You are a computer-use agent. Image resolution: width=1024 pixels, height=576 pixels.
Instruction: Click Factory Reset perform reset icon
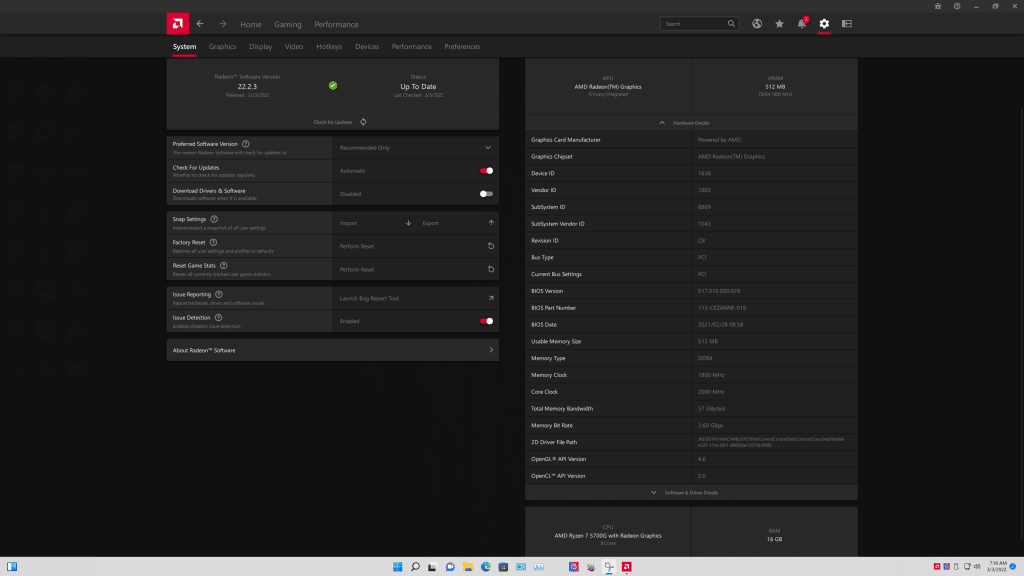click(x=491, y=246)
